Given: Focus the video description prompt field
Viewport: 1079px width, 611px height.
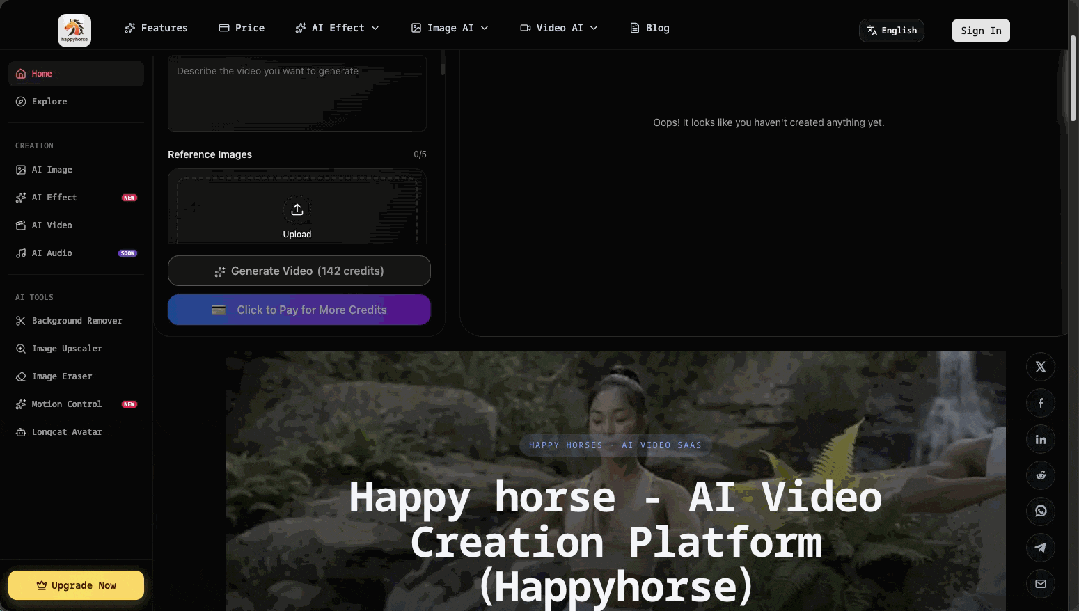Looking at the screenshot, I should click(297, 94).
